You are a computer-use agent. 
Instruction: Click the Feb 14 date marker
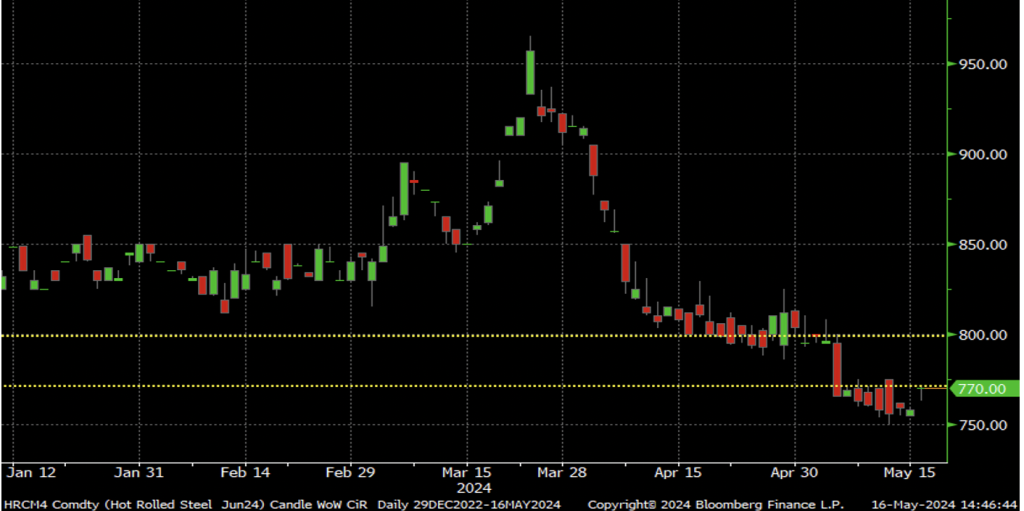[x=245, y=471]
